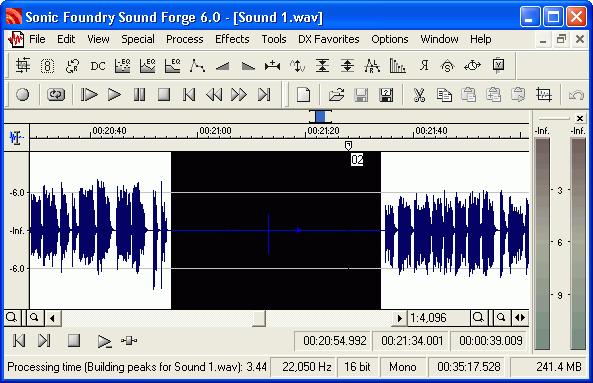Viewport: 593px width, 383px height.
Task: Open Bit-Depth Converter icon
Action: (x=47, y=66)
